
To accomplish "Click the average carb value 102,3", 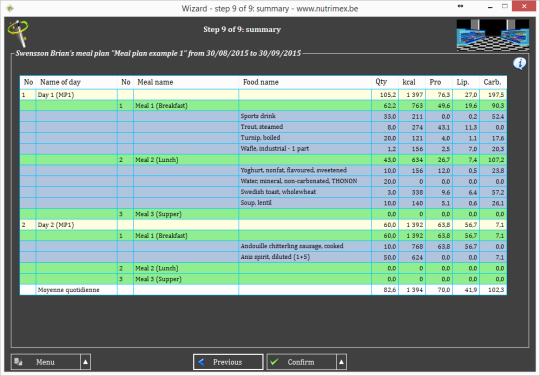I will point(496,290).
